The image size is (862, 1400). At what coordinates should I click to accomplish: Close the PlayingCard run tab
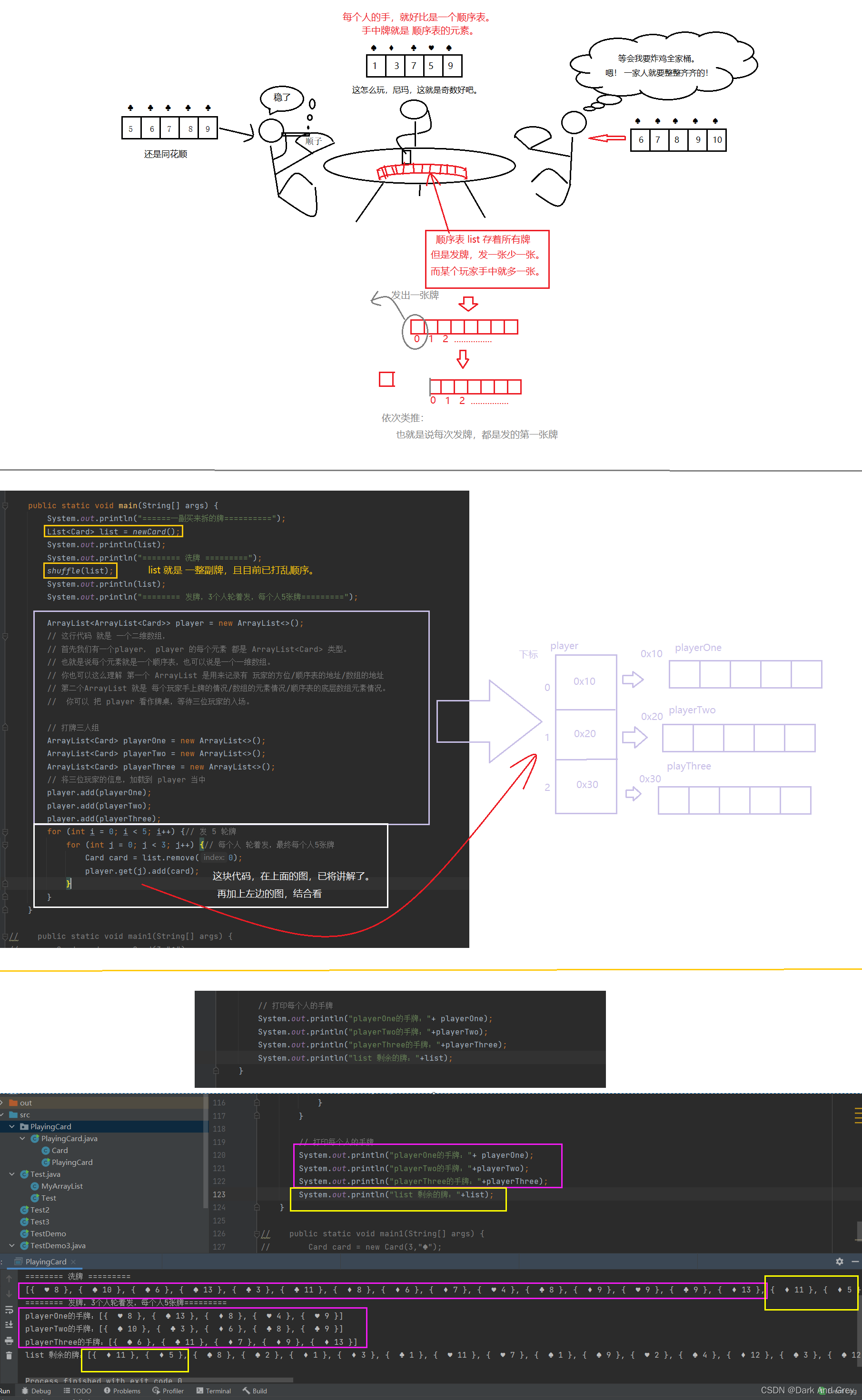coord(74,1262)
